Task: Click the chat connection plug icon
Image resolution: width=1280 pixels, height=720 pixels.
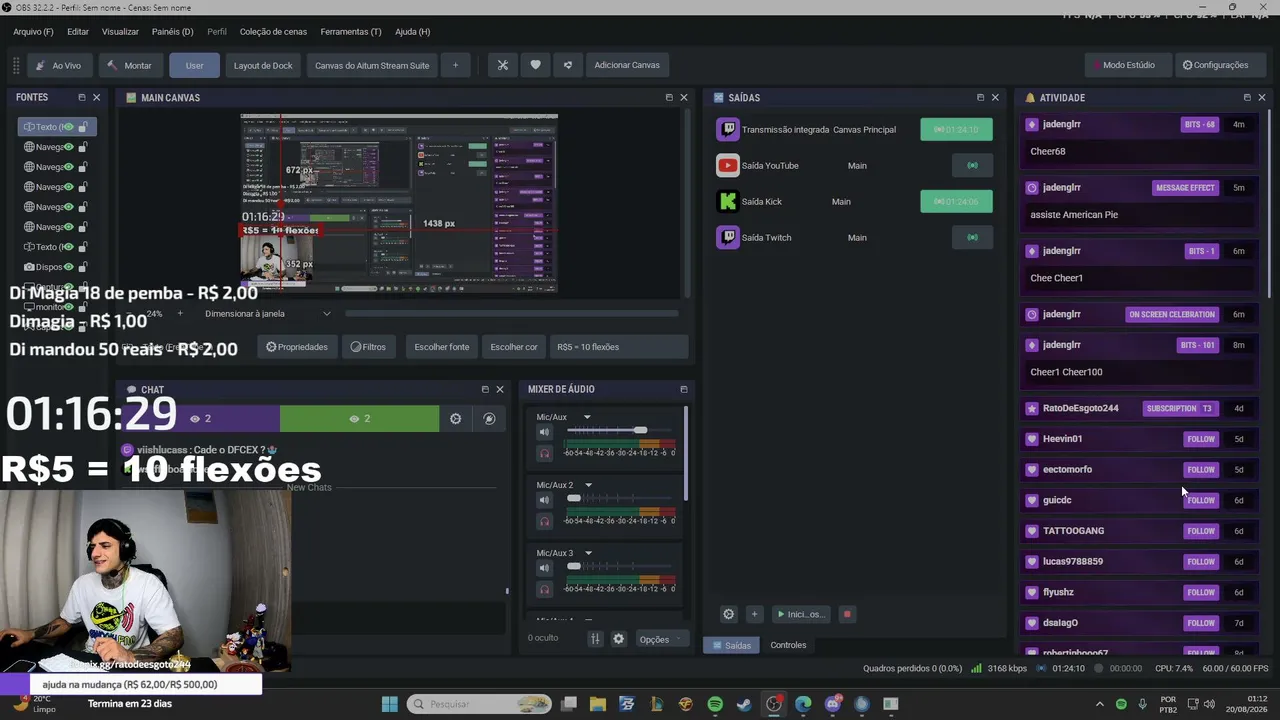Action: (489, 418)
